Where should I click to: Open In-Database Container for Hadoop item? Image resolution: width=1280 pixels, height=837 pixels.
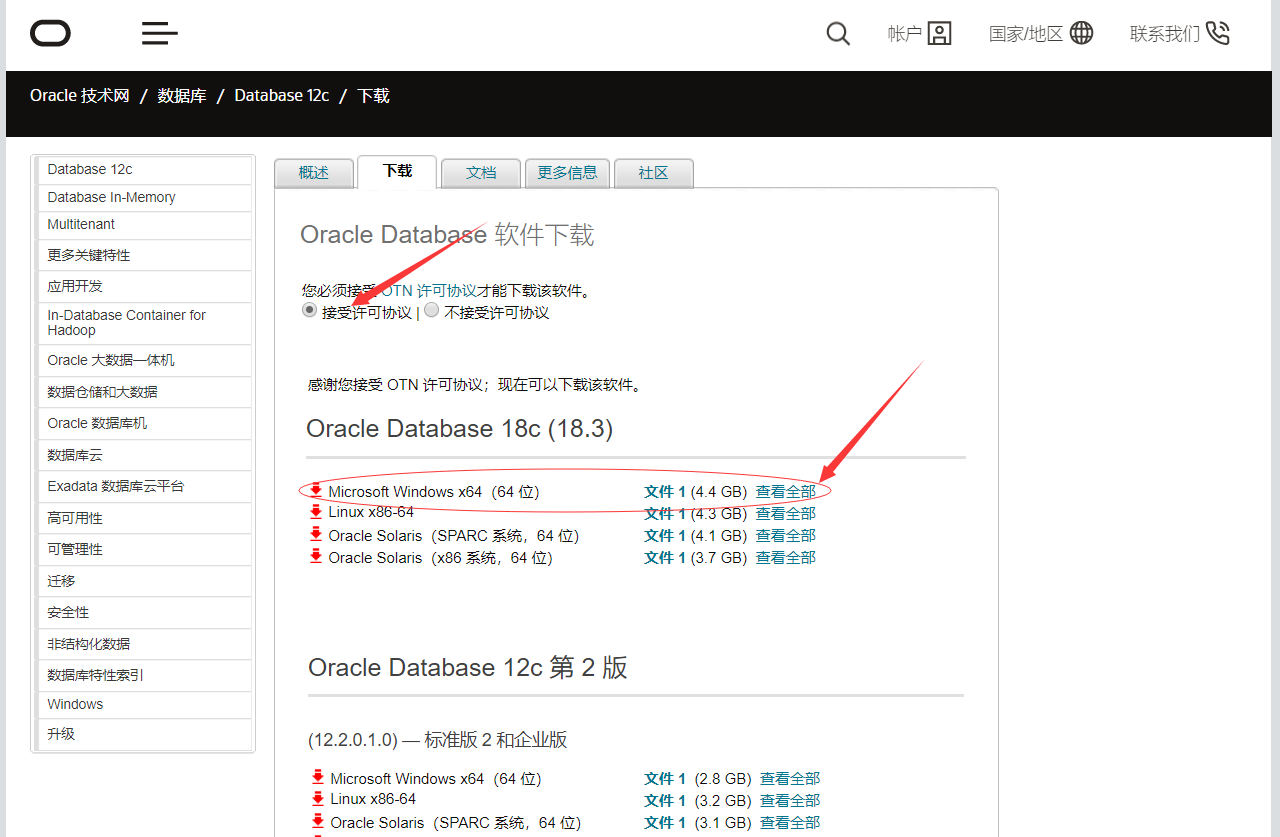pyautogui.click(x=144, y=323)
